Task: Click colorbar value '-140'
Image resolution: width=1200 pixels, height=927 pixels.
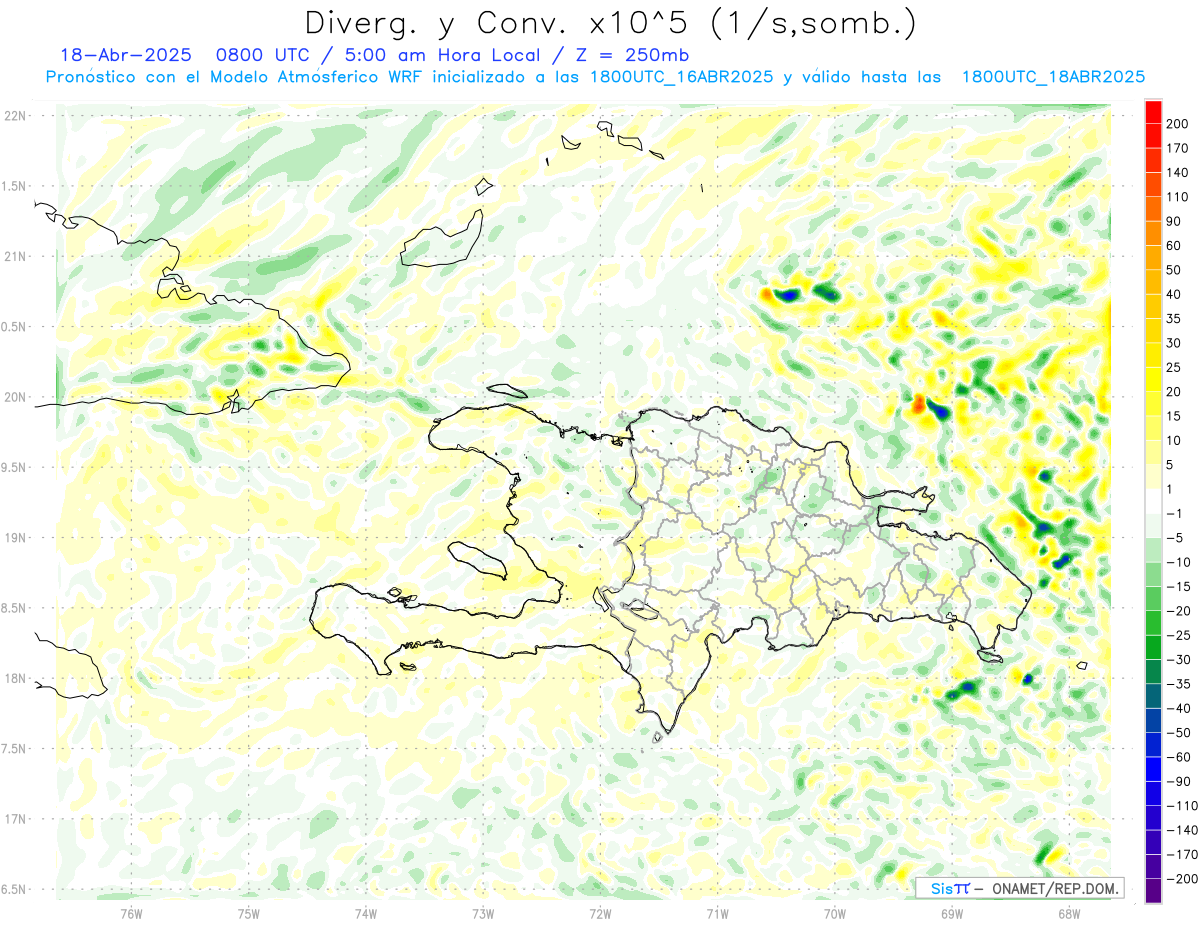Action: [1180, 830]
